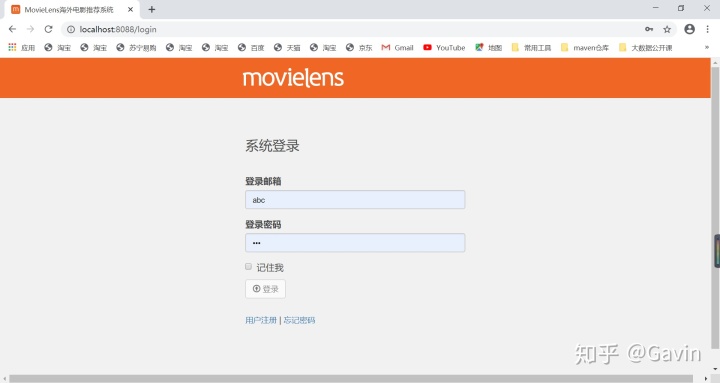Close the MovieLens tab
The image size is (720, 383).
click(130, 9)
